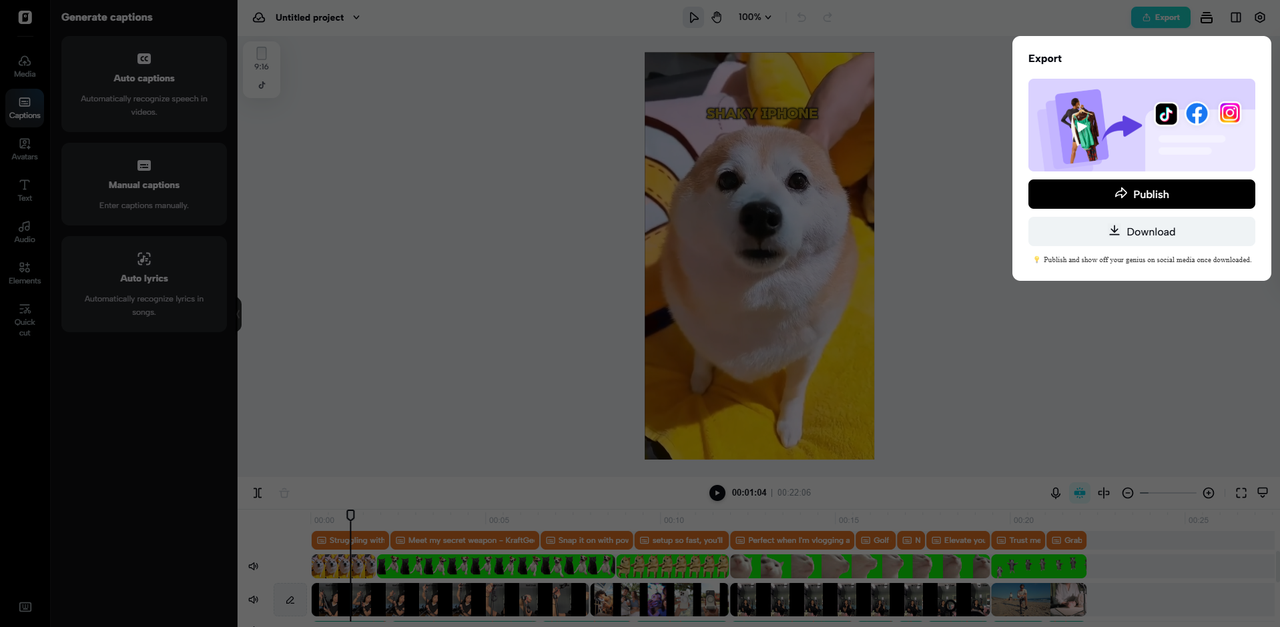Switch to the Media tab
This screenshot has width=1280, height=627.
coord(24,65)
